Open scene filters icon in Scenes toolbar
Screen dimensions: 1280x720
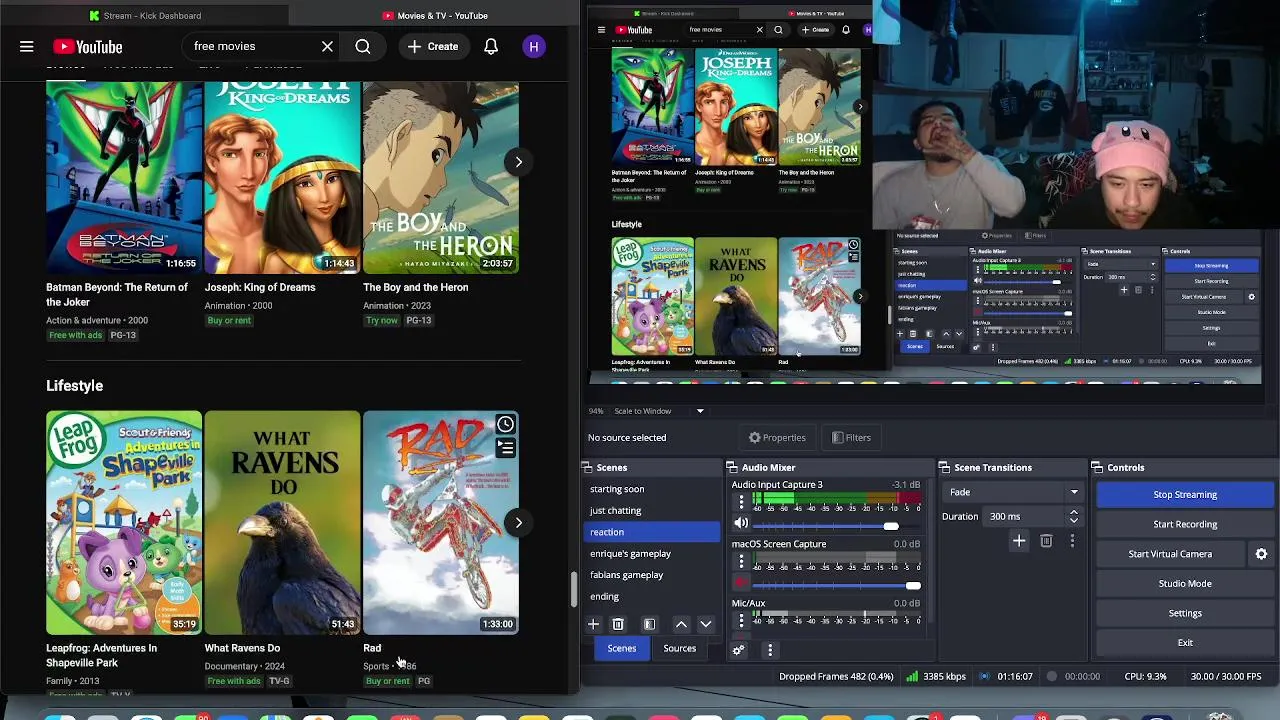649,624
